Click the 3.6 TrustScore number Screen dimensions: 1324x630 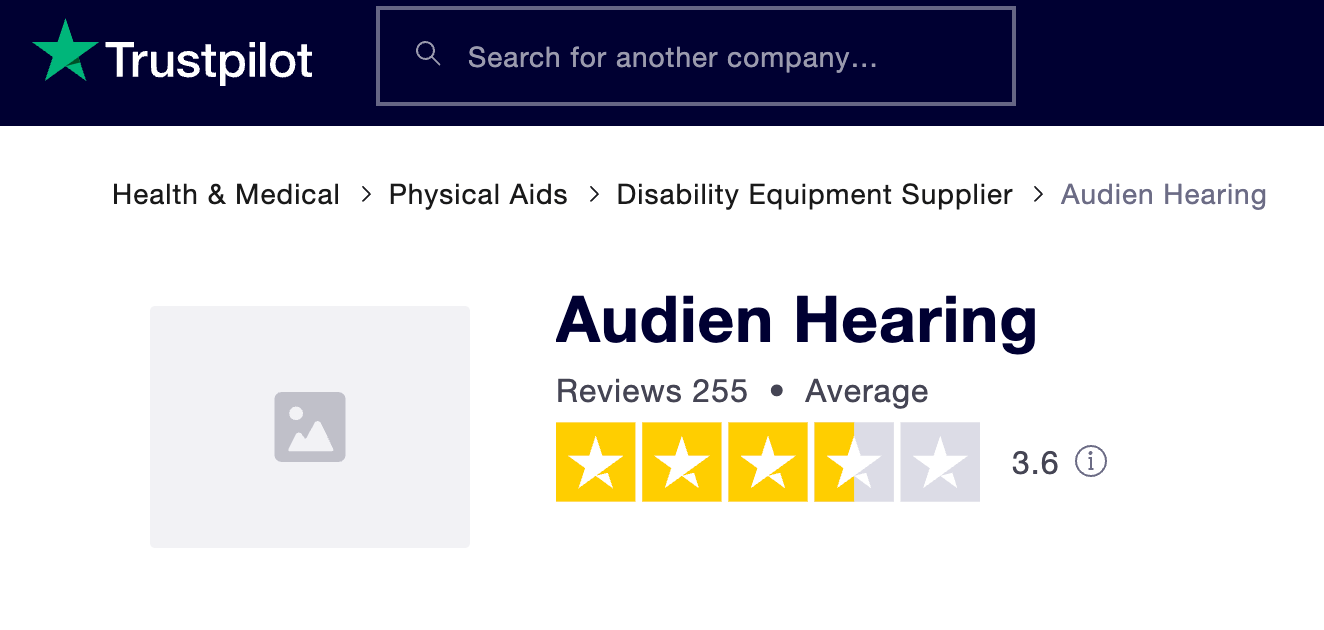pyautogui.click(x=1034, y=463)
